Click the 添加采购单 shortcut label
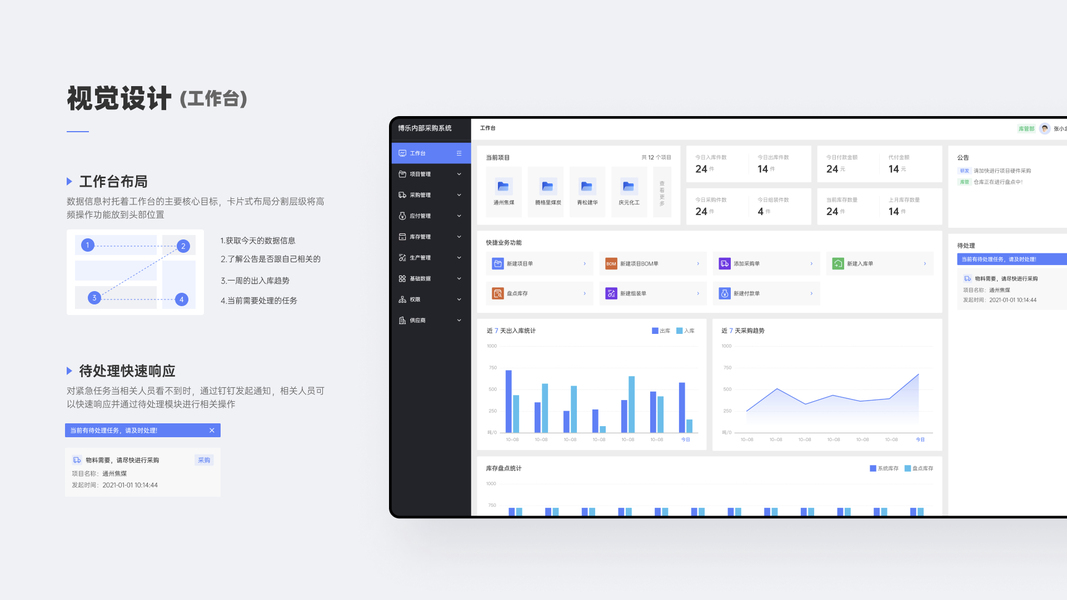Viewport: 1067px width, 600px height. pos(746,263)
